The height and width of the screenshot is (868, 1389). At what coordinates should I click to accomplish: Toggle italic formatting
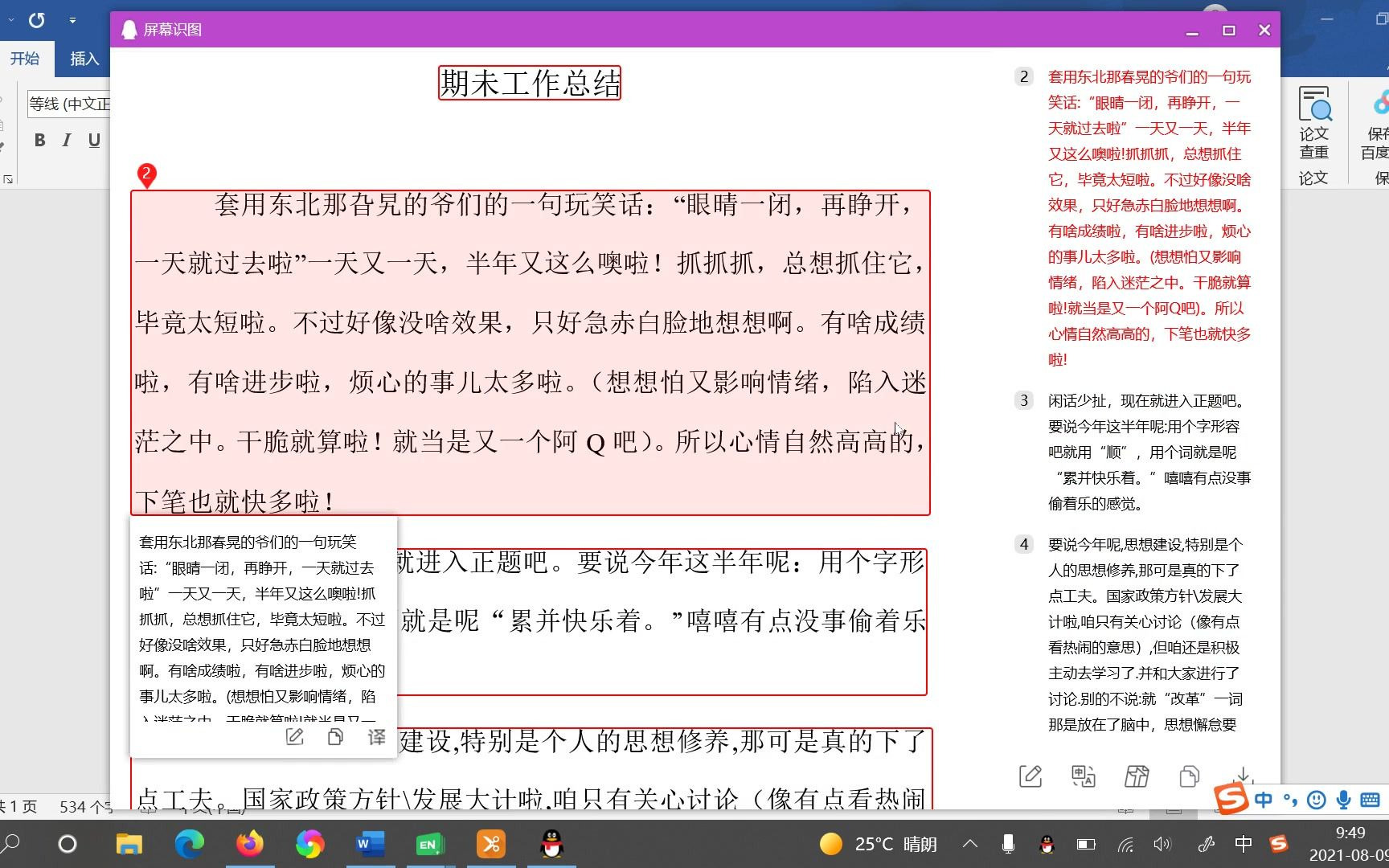point(67,139)
